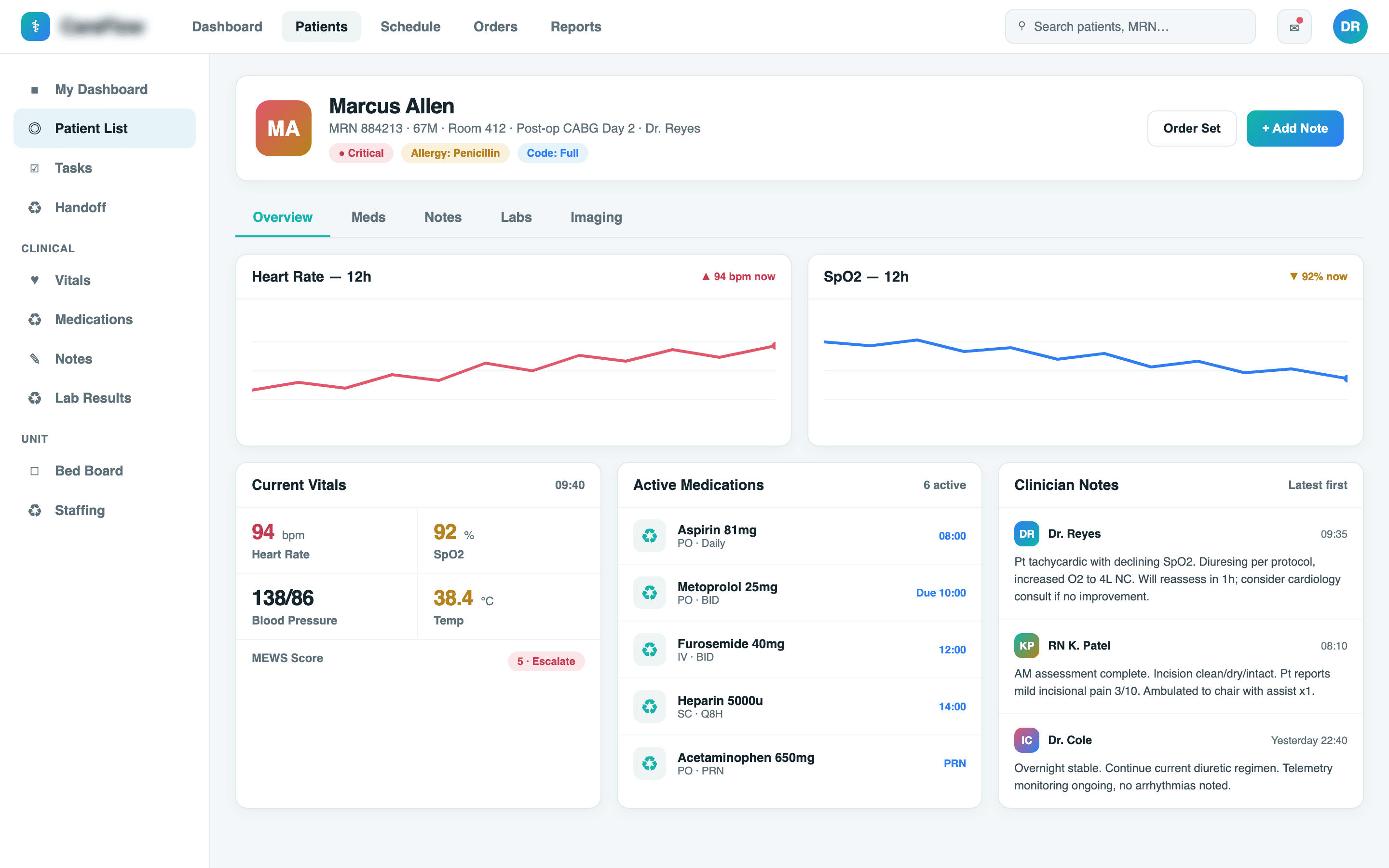Open the notifications mail icon

[x=1294, y=27]
